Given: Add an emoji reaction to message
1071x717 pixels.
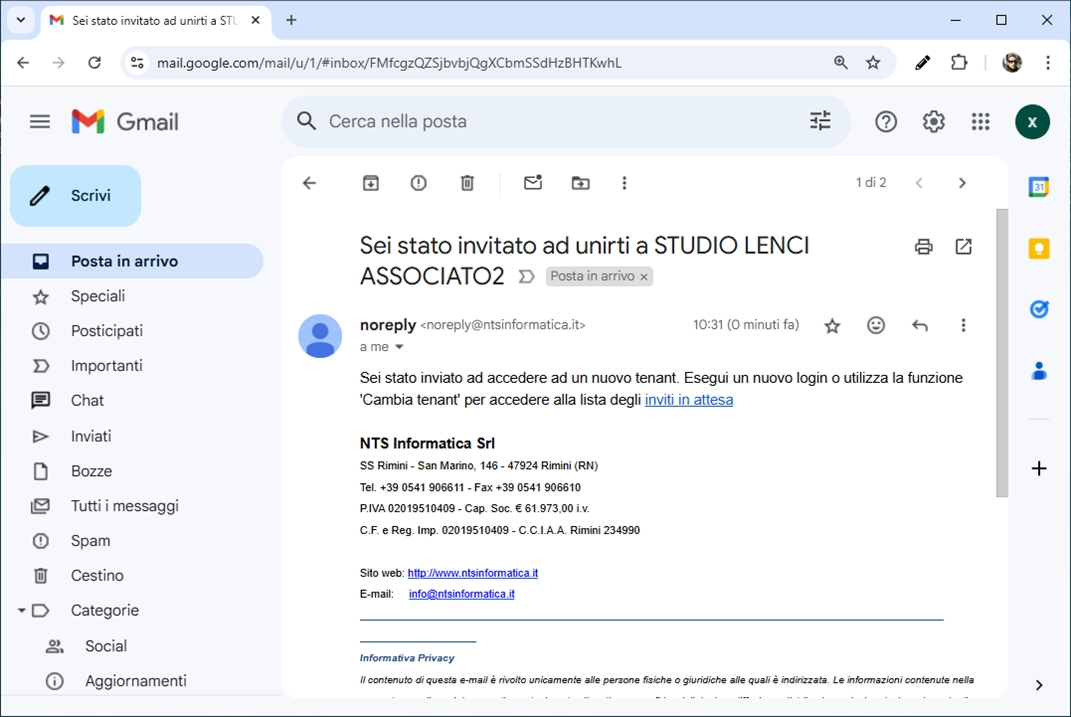Looking at the screenshot, I should pyautogui.click(x=876, y=325).
